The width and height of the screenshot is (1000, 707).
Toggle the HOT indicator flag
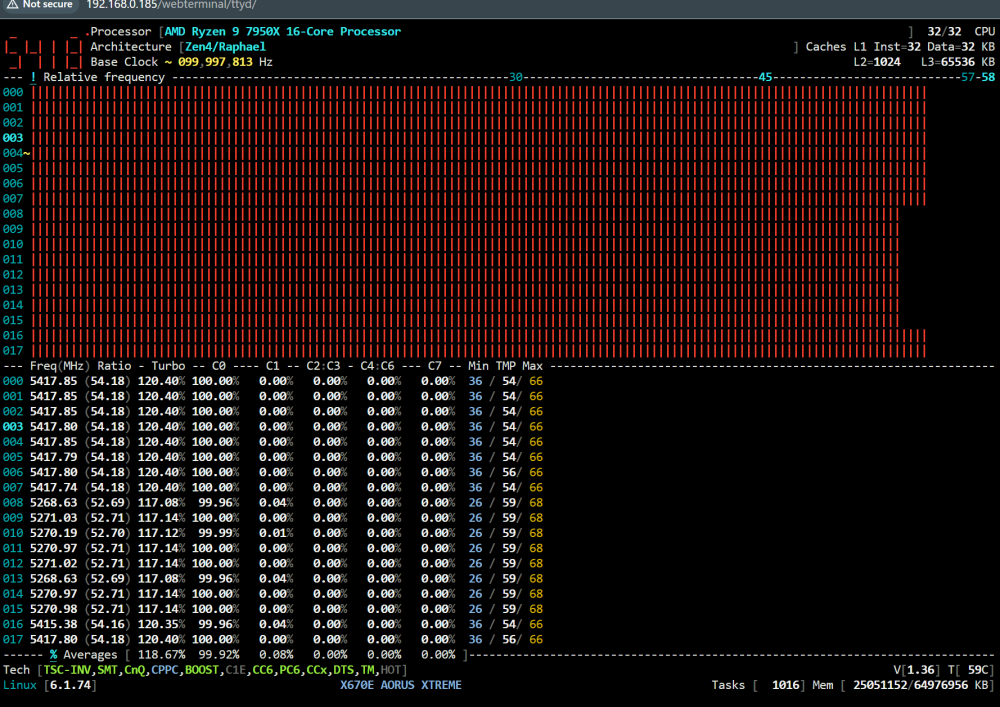click(x=390, y=670)
